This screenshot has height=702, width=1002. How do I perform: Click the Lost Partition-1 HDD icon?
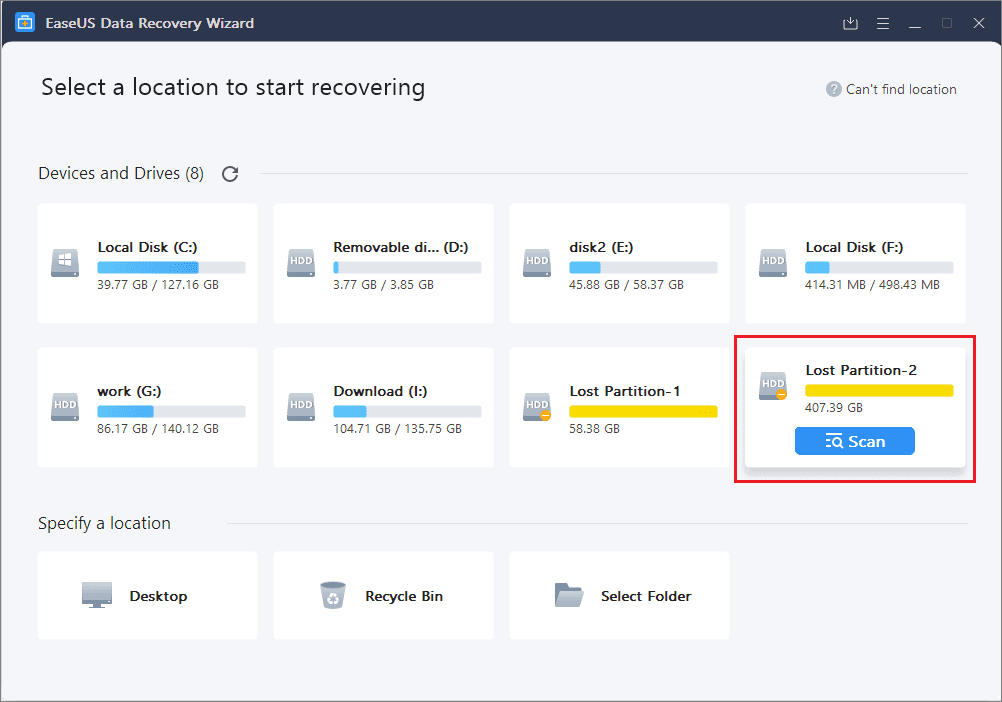click(537, 408)
